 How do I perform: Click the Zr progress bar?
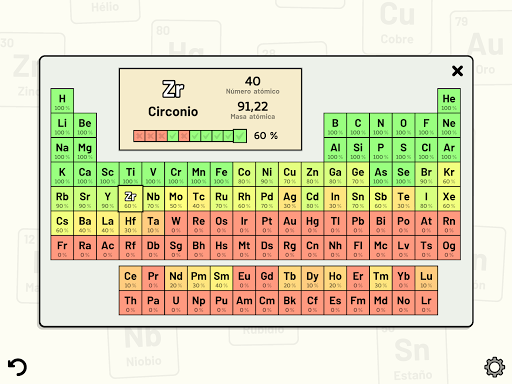click(x=190, y=136)
